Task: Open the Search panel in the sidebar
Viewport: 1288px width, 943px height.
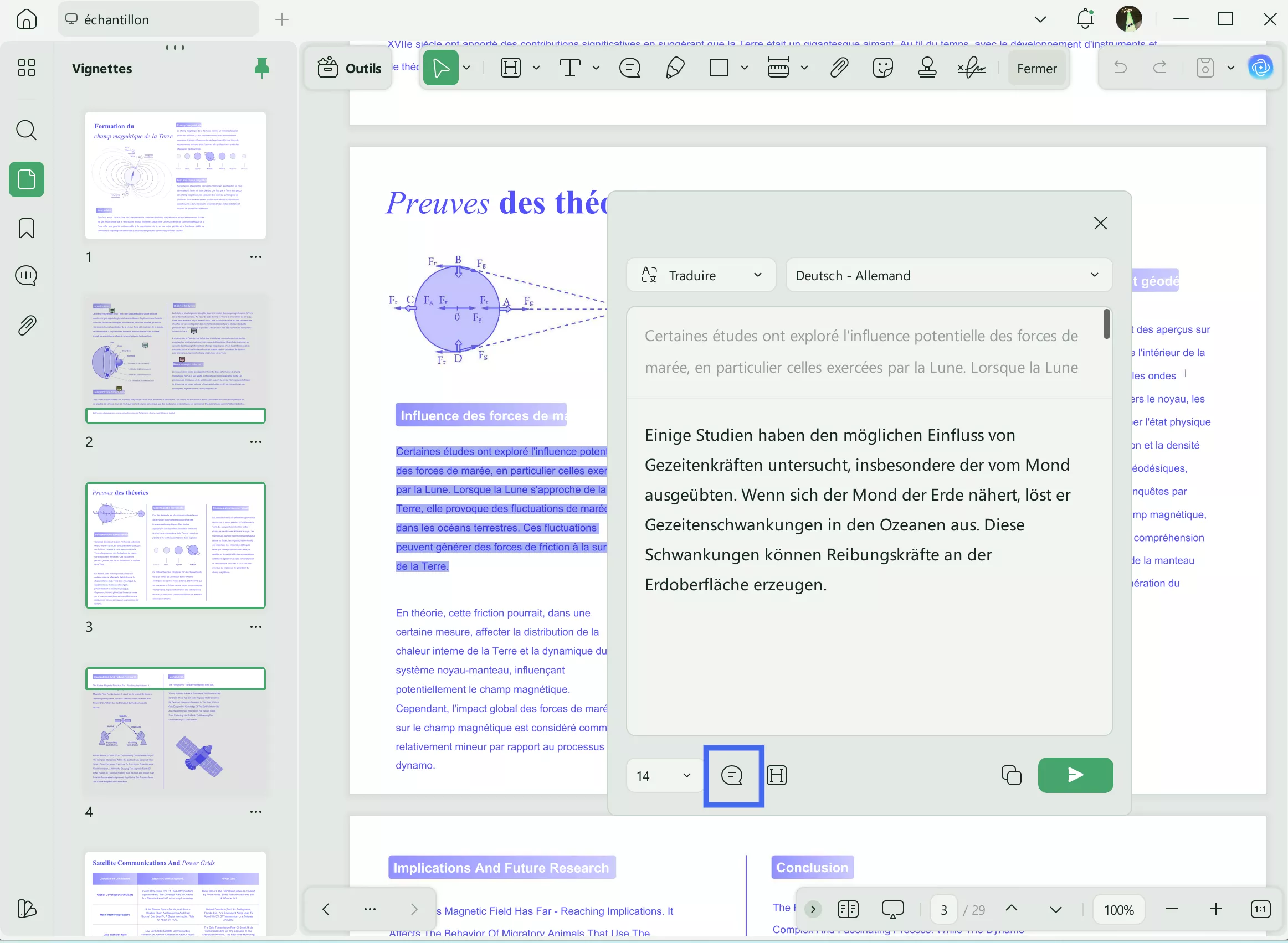Action: 26,130
